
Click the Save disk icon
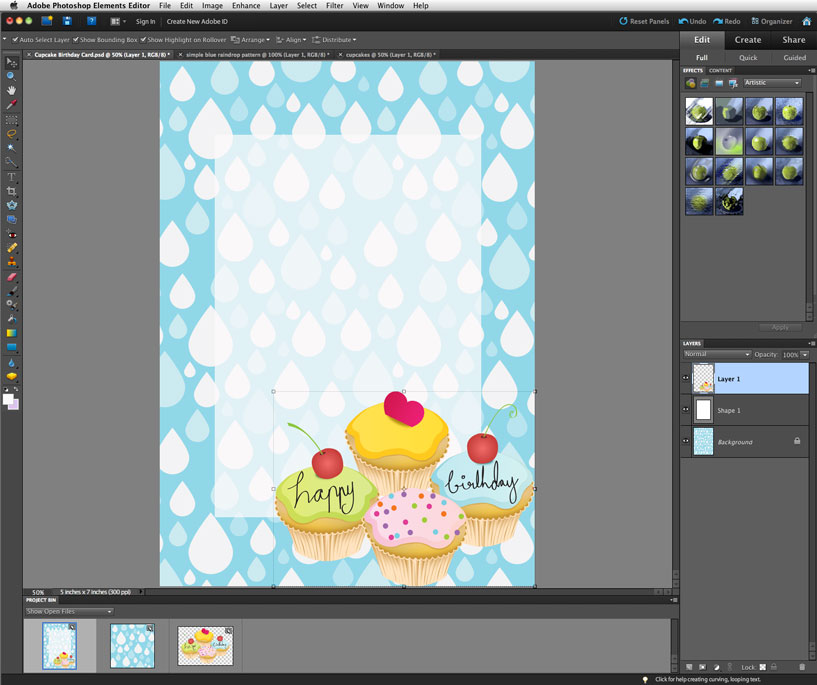pyautogui.click(x=67, y=21)
